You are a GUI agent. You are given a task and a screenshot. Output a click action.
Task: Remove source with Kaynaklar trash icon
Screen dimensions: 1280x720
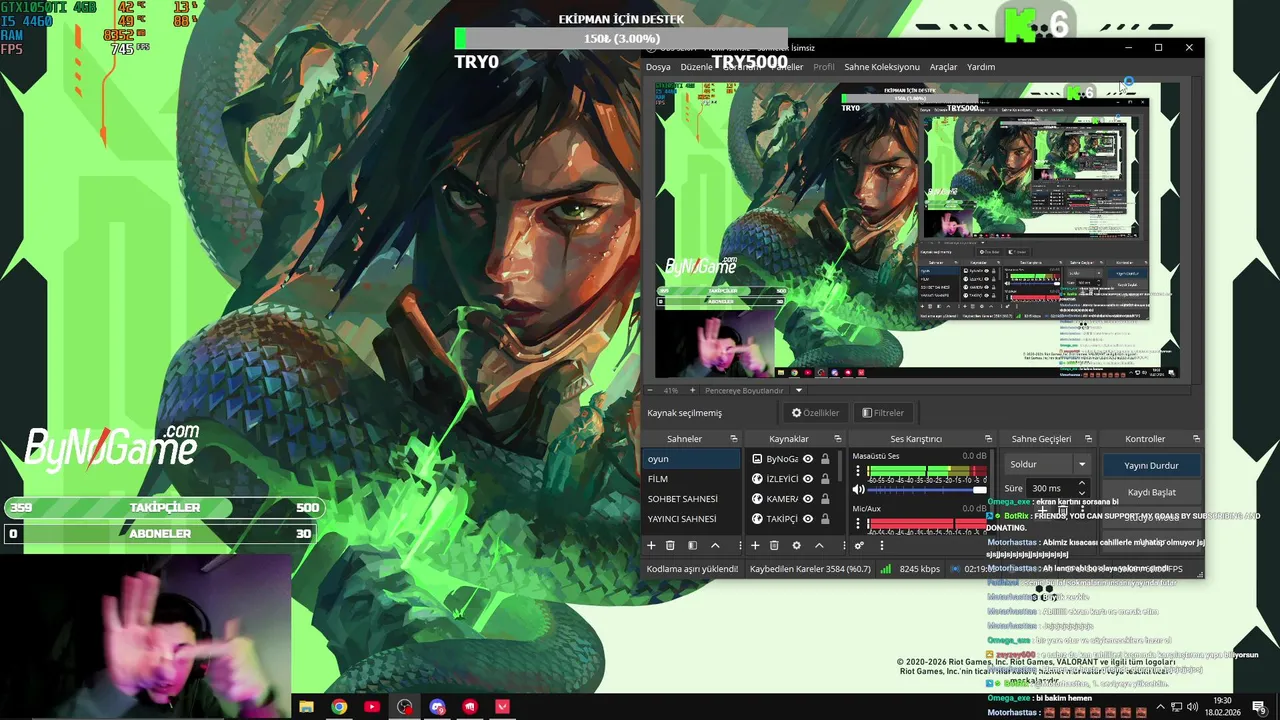(x=774, y=545)
